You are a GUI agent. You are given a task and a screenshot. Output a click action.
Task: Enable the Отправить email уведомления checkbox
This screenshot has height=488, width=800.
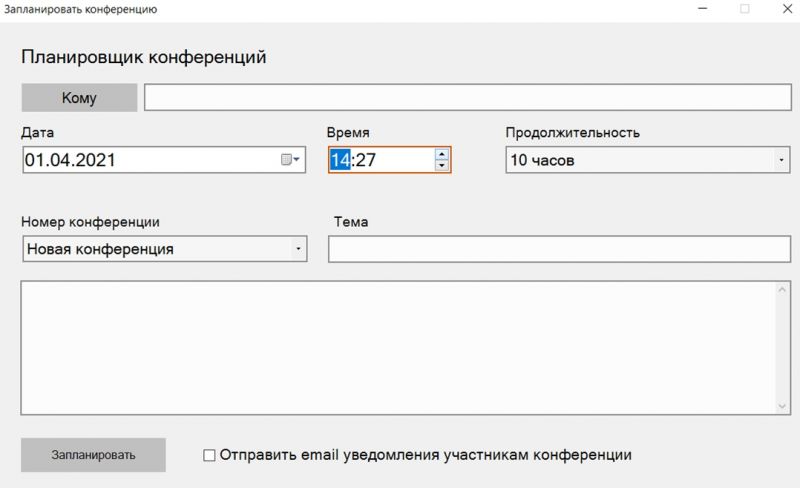pos(209,455)
